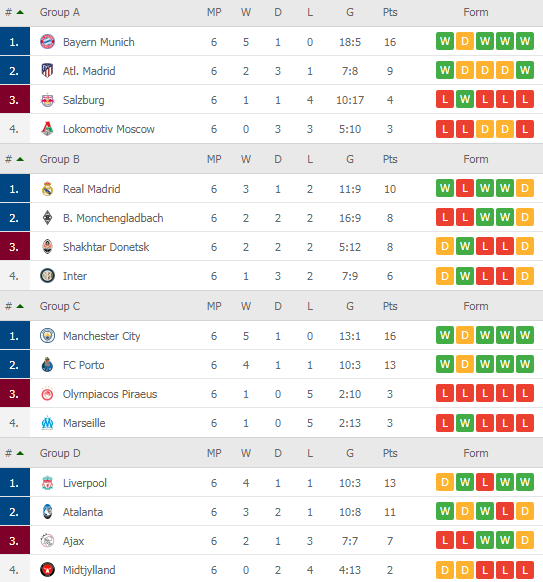Viewport: 543px width, 582px height.
Task: Click the Inter club crest
Action: (x=48, y=276)
